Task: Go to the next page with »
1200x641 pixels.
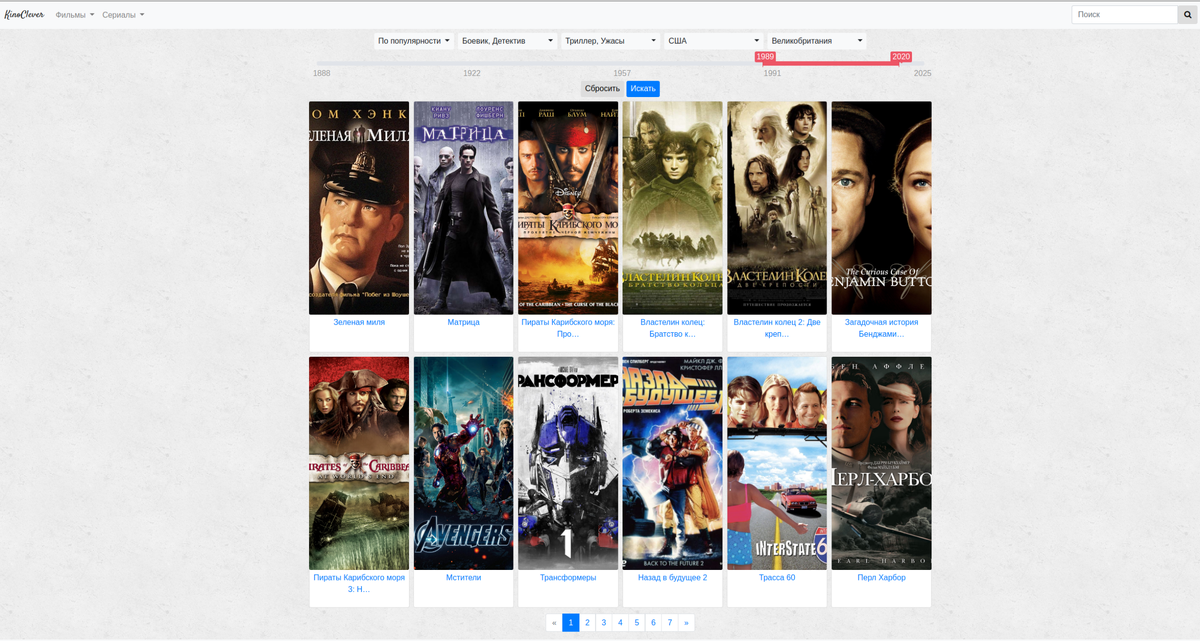Action: 686,622
